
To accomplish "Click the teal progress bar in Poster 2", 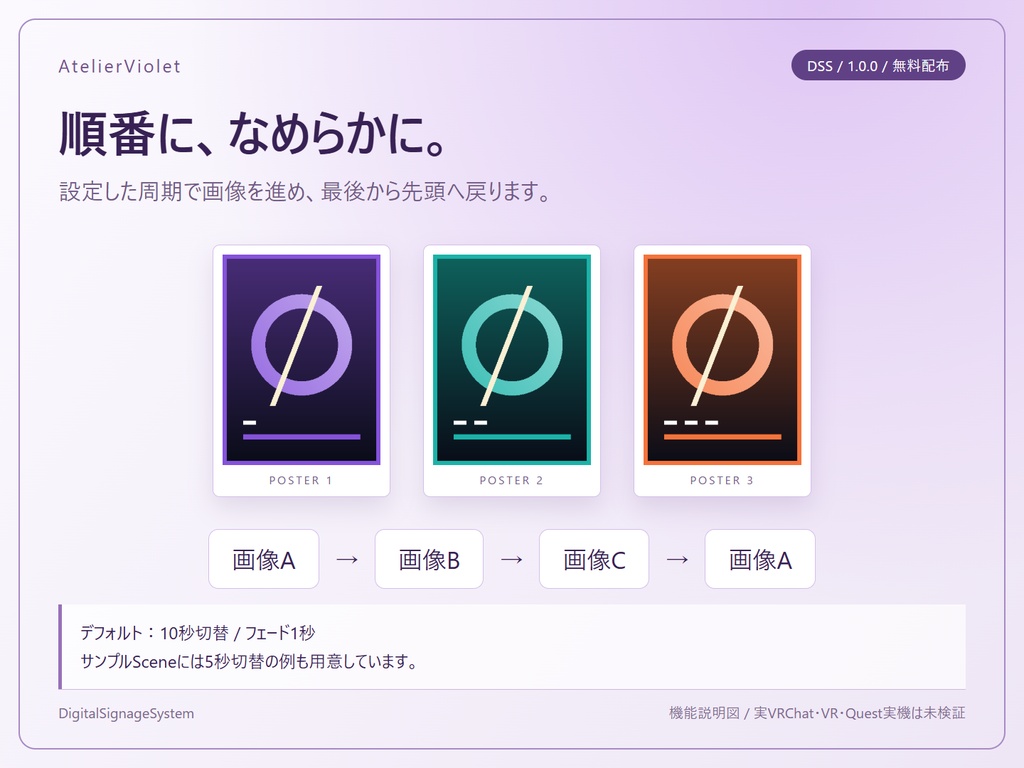I will coord(512,437).
